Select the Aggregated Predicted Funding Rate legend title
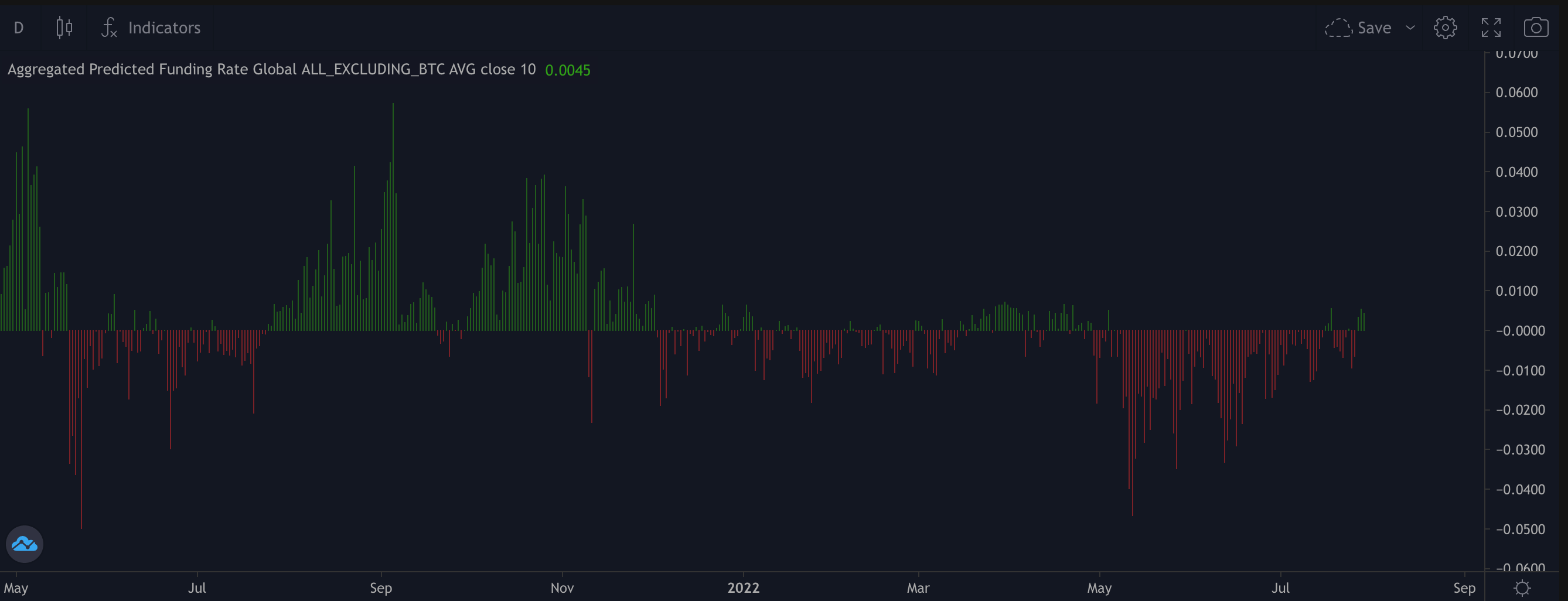1568x601 pixels. 271,69
